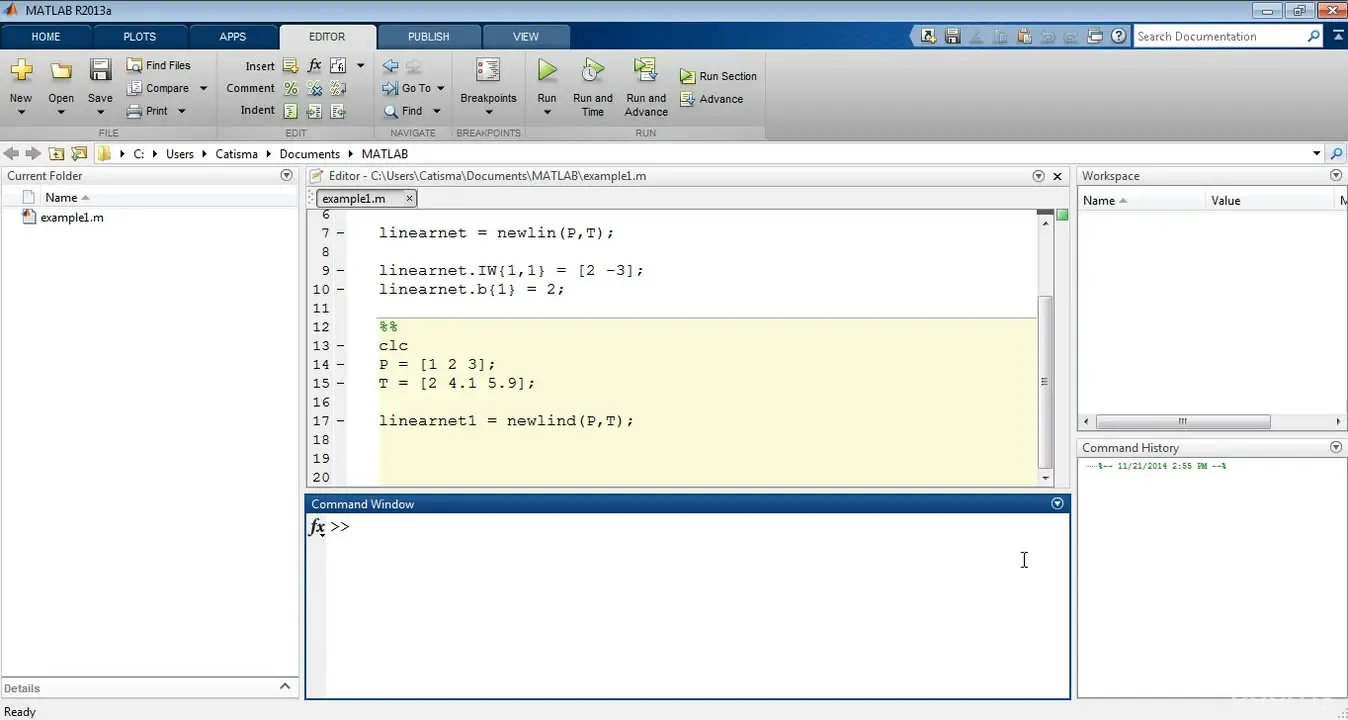1348x720 pixels.
Task: Click the Print icon
Action: pos(134,111)
